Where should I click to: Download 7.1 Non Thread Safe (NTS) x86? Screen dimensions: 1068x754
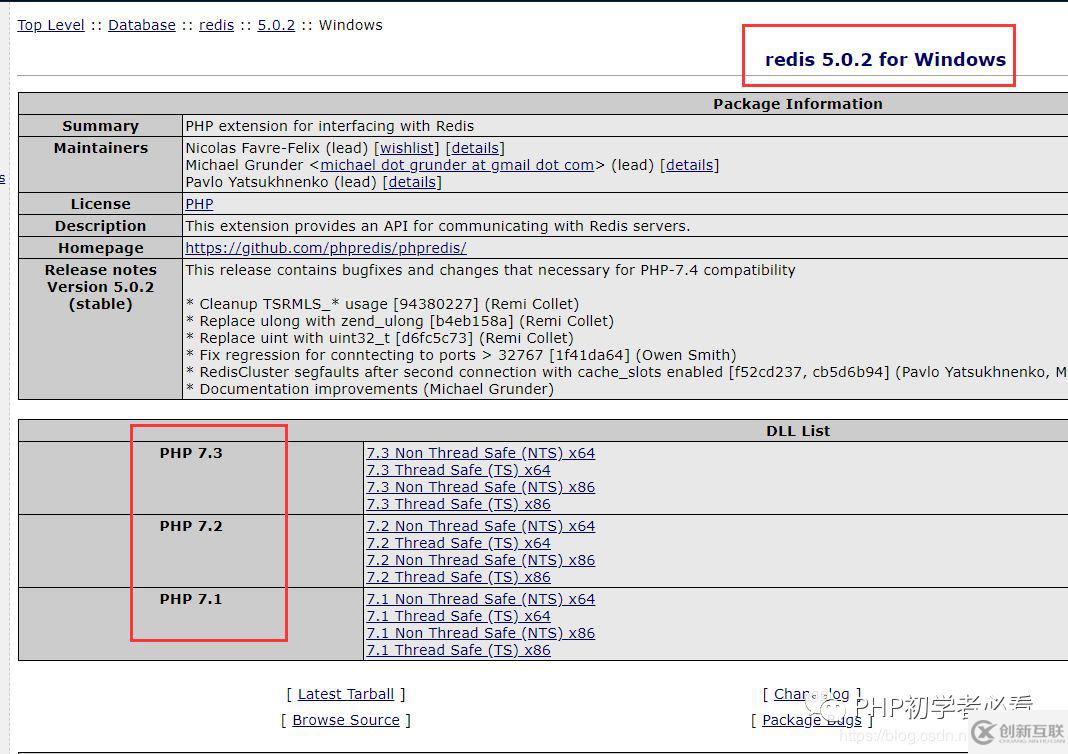pos(481,633)
